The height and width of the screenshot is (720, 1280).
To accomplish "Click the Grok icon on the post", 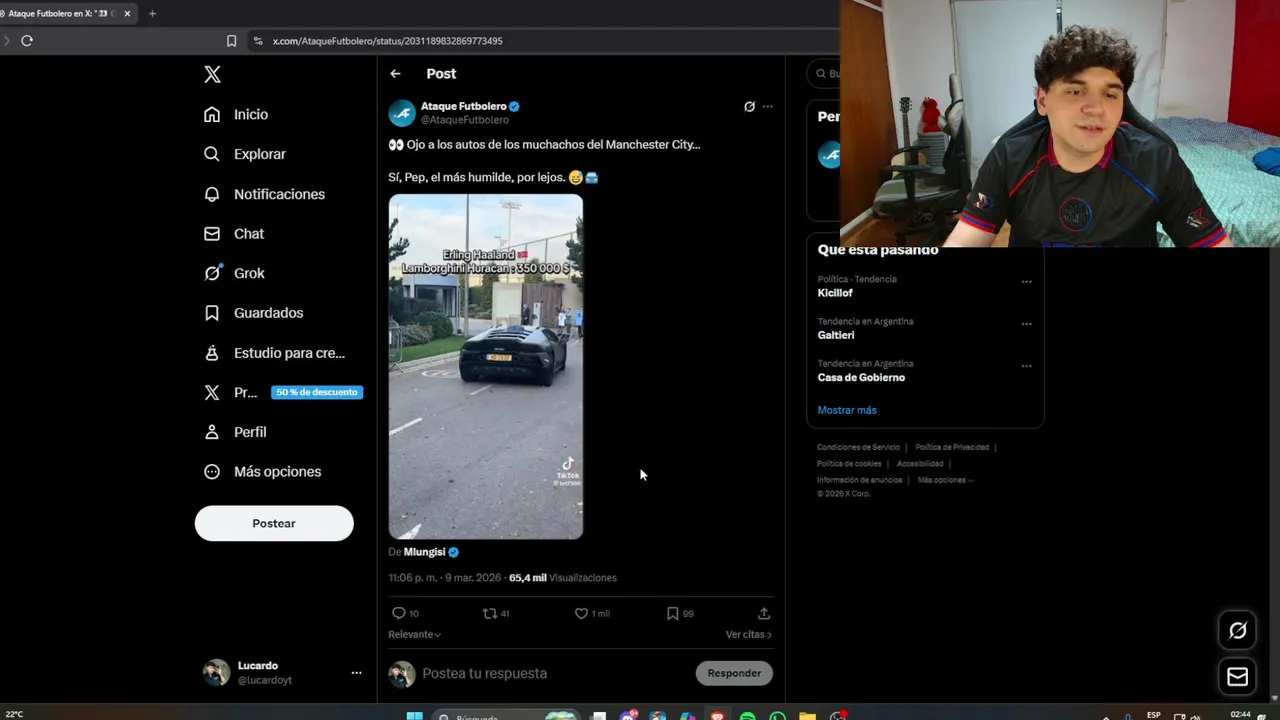I will coord(749,106).
